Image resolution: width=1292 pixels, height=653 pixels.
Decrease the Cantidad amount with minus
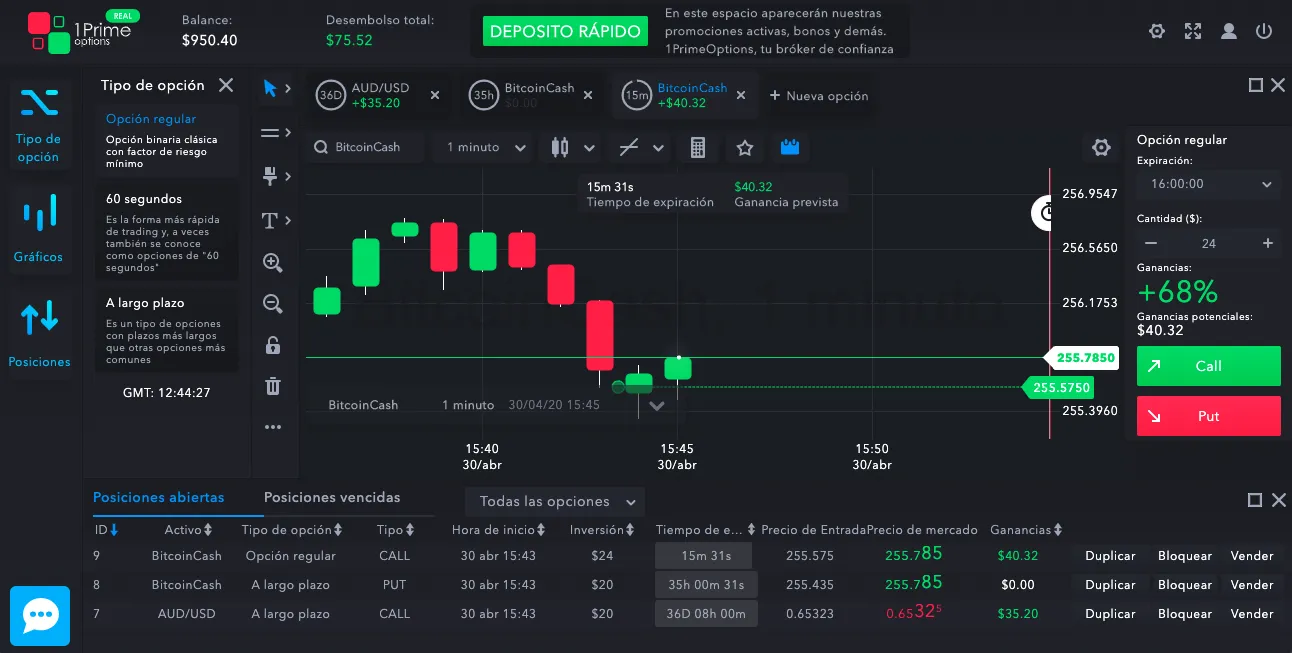pos(1151,243)
